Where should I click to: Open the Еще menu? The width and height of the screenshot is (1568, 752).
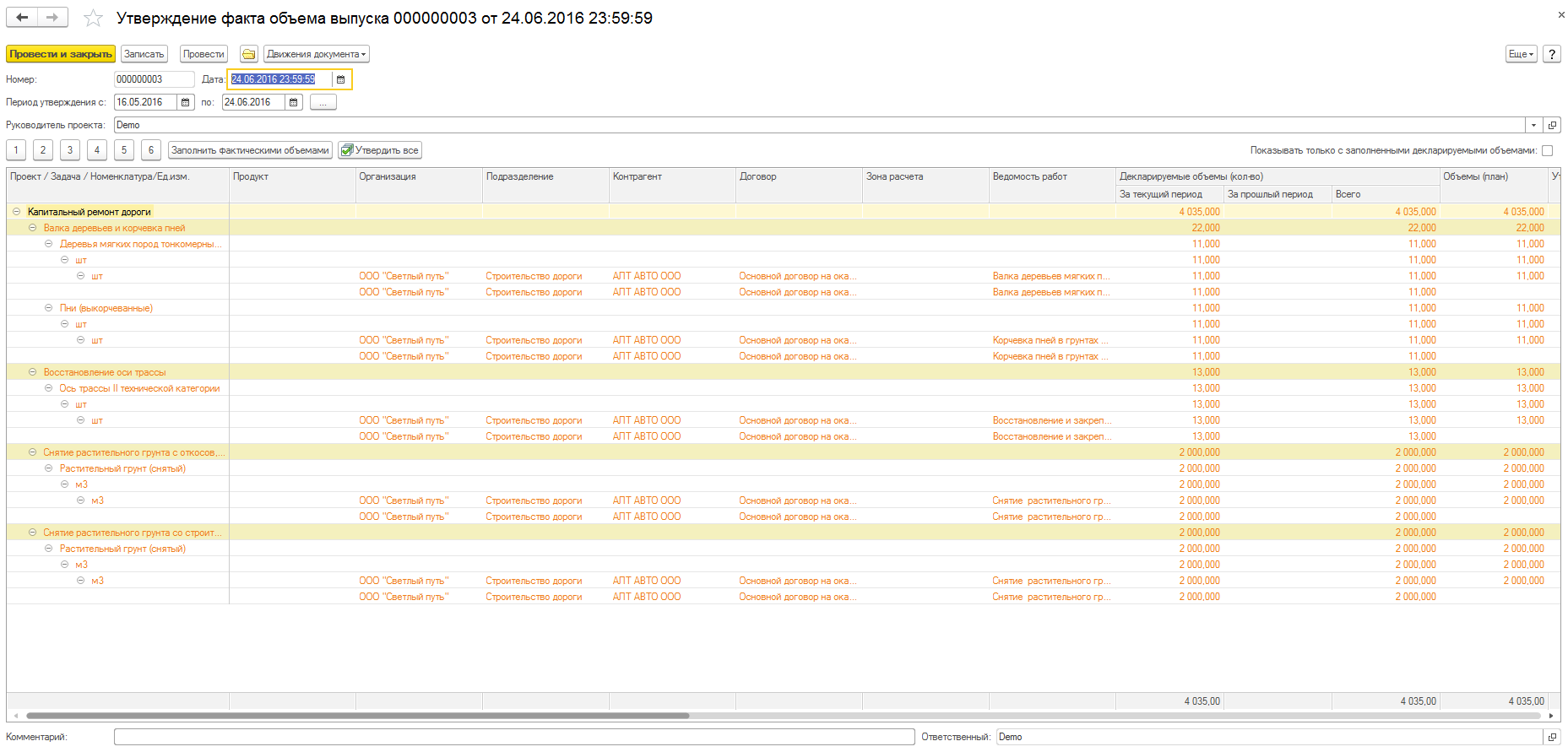(x=1522, y=54)
